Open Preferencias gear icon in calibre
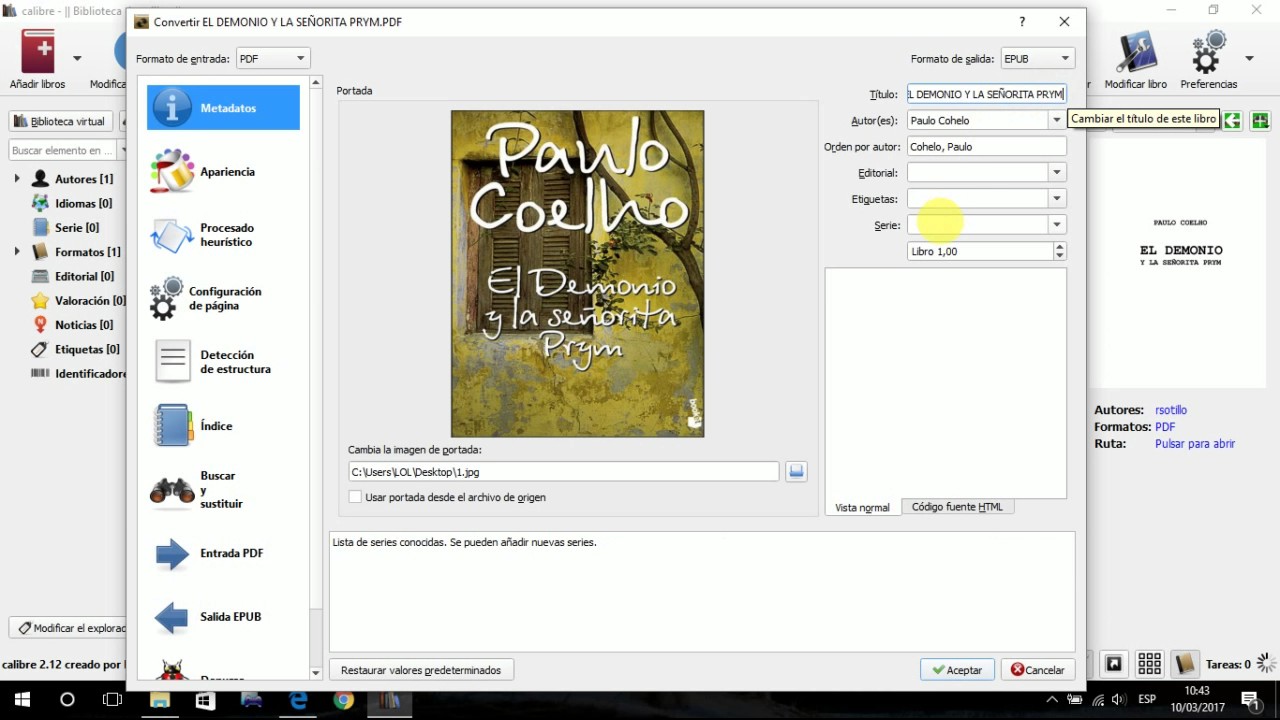 click(x=1208, y=52)
